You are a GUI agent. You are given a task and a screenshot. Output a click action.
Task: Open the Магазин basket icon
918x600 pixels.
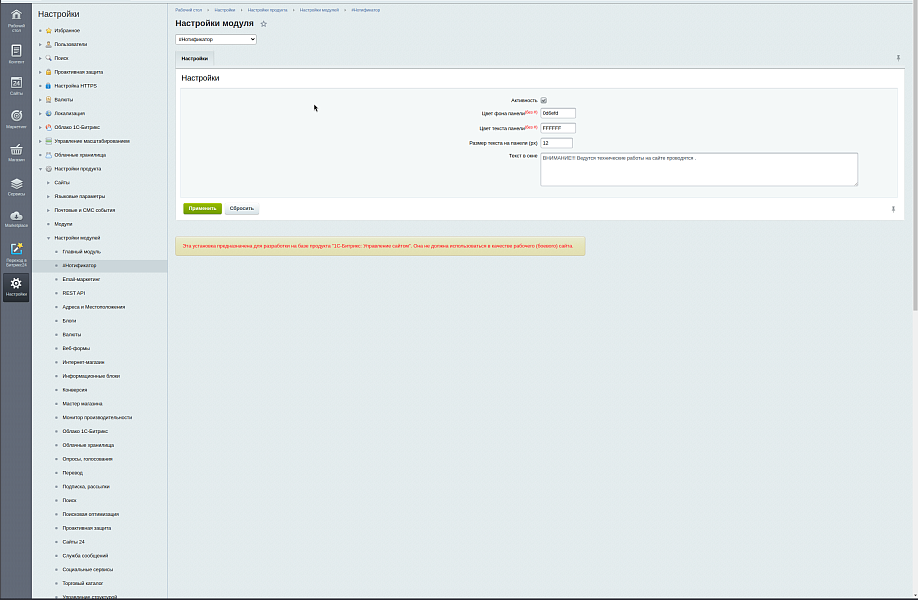[16, 152]
